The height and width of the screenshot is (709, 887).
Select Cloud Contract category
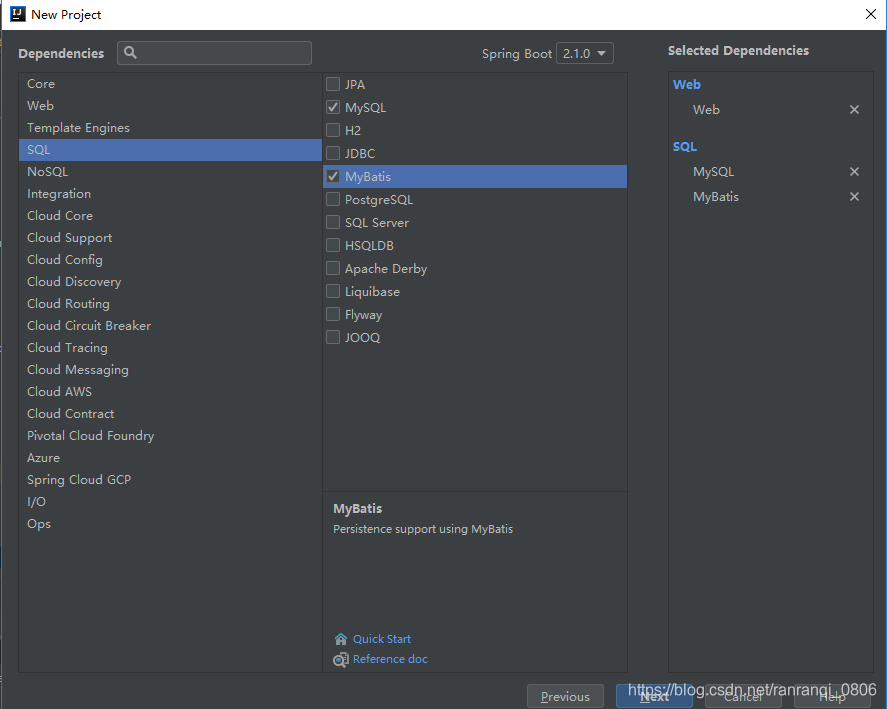[x=170, y=414]
